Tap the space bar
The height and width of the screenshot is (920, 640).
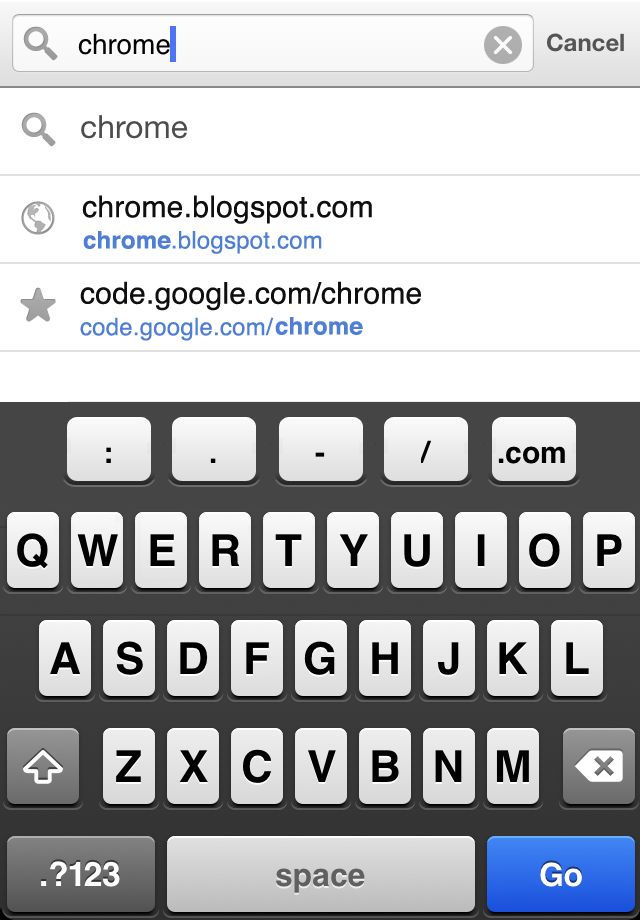coord(321,874)
